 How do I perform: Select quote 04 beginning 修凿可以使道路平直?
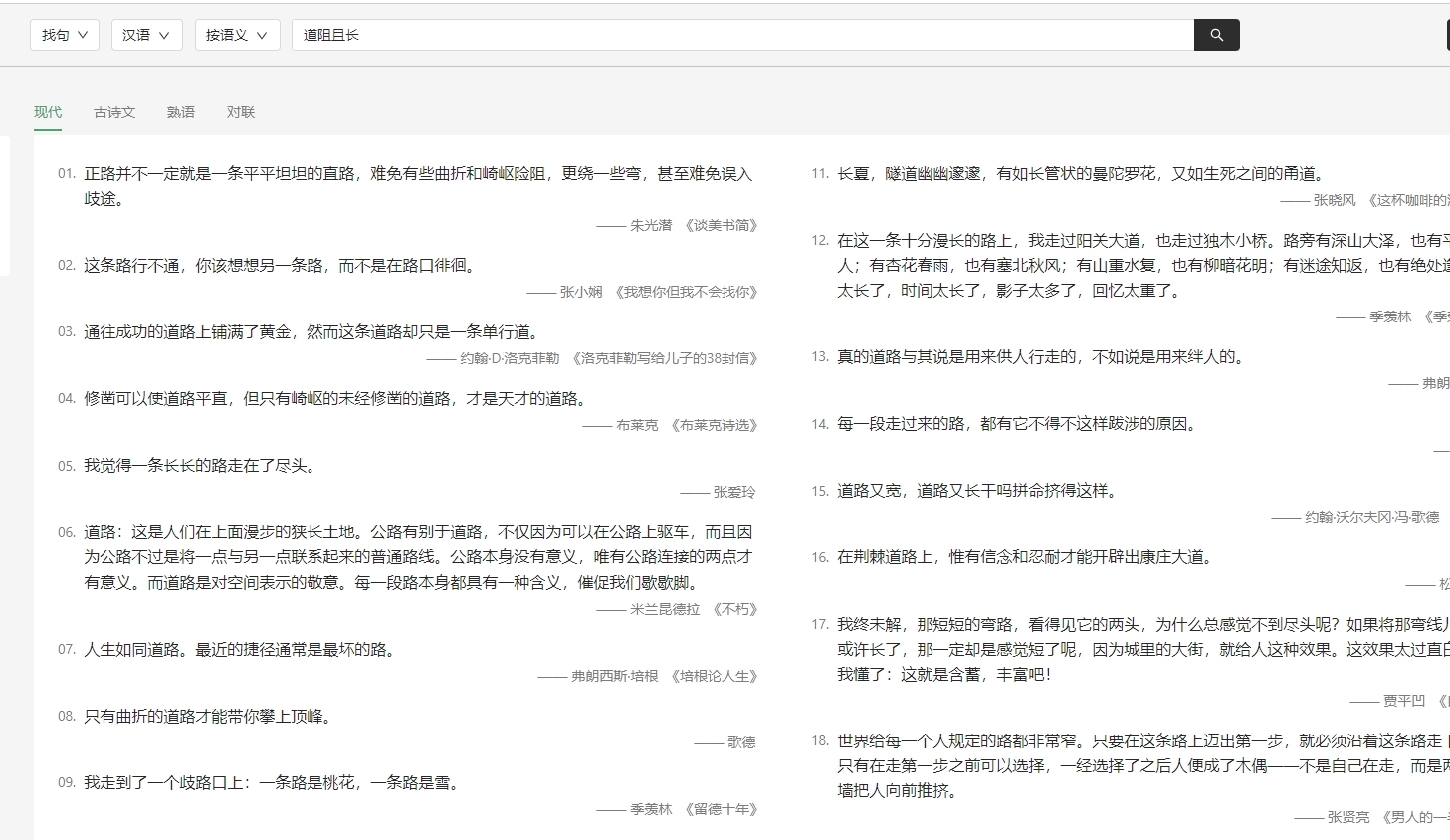336,398
